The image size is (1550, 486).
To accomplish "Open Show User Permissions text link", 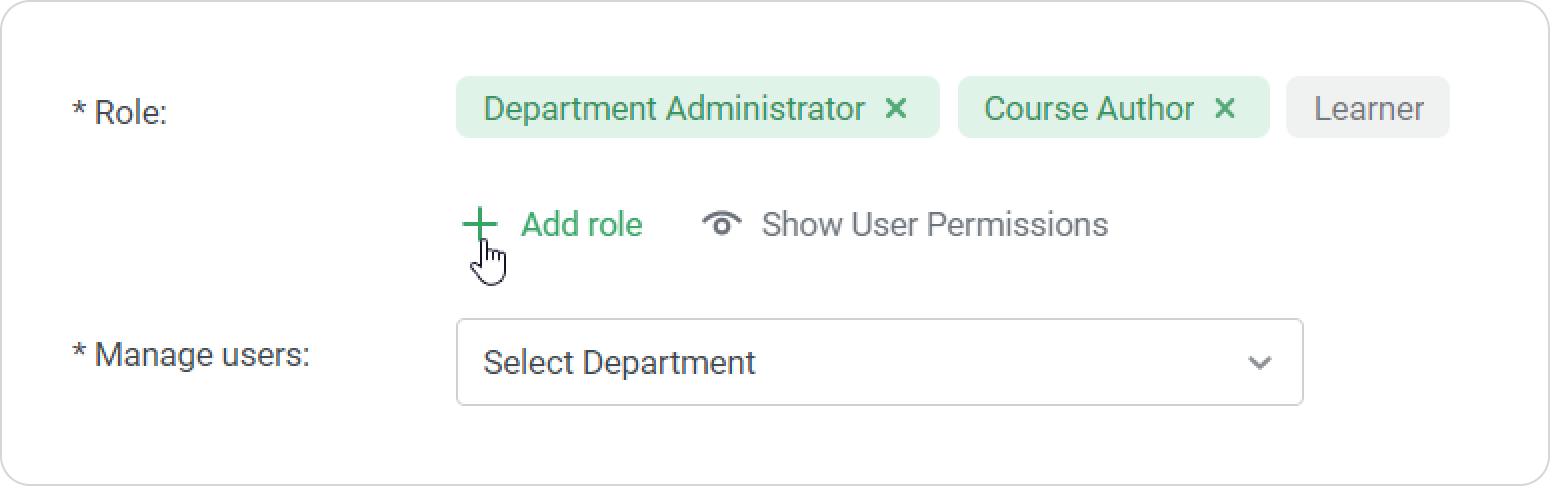I will point(934,224).
